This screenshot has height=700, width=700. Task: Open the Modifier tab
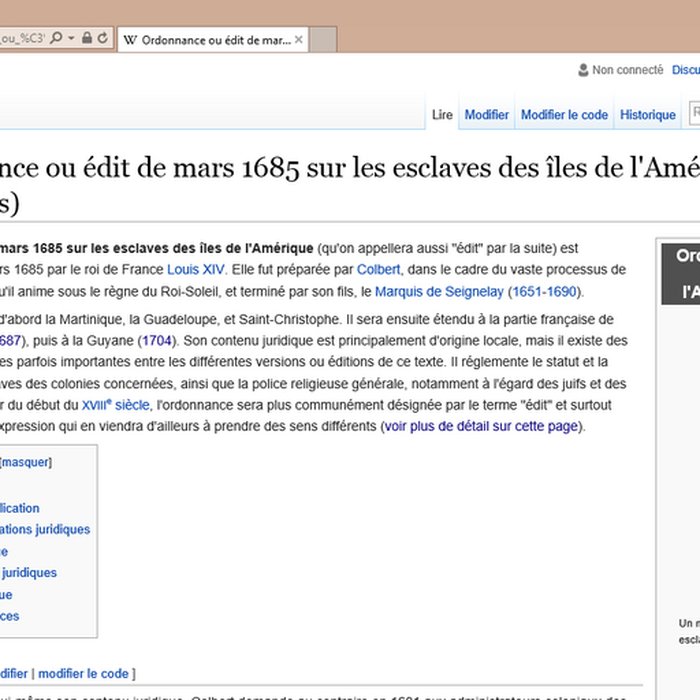487,115
